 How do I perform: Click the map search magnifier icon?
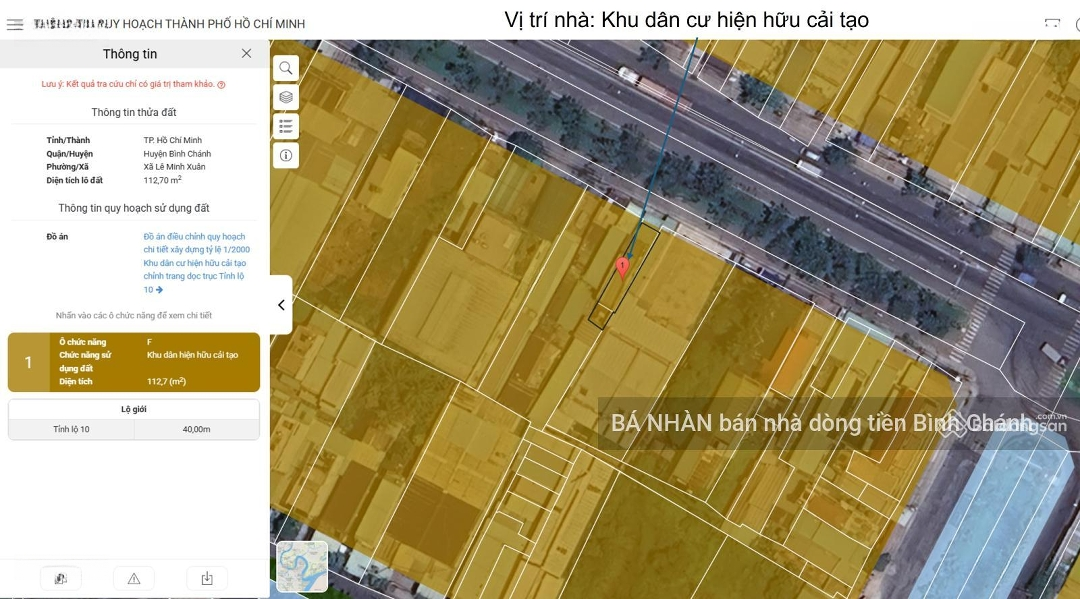286,68
